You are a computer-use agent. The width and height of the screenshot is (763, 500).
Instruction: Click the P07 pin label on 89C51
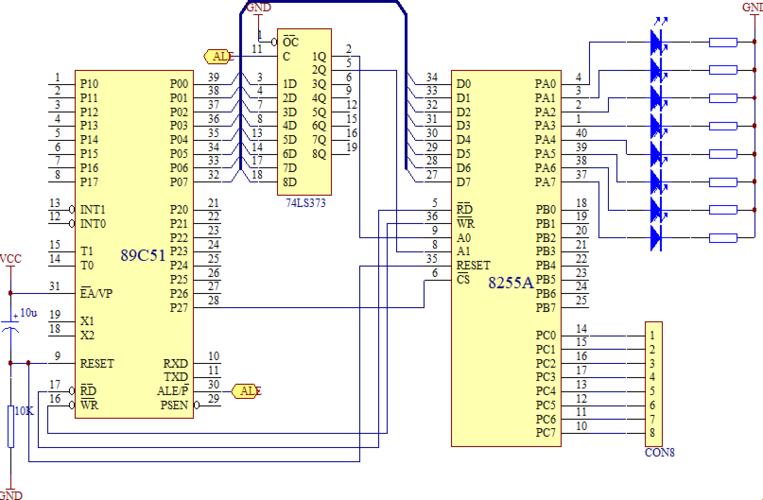point(179,182)
